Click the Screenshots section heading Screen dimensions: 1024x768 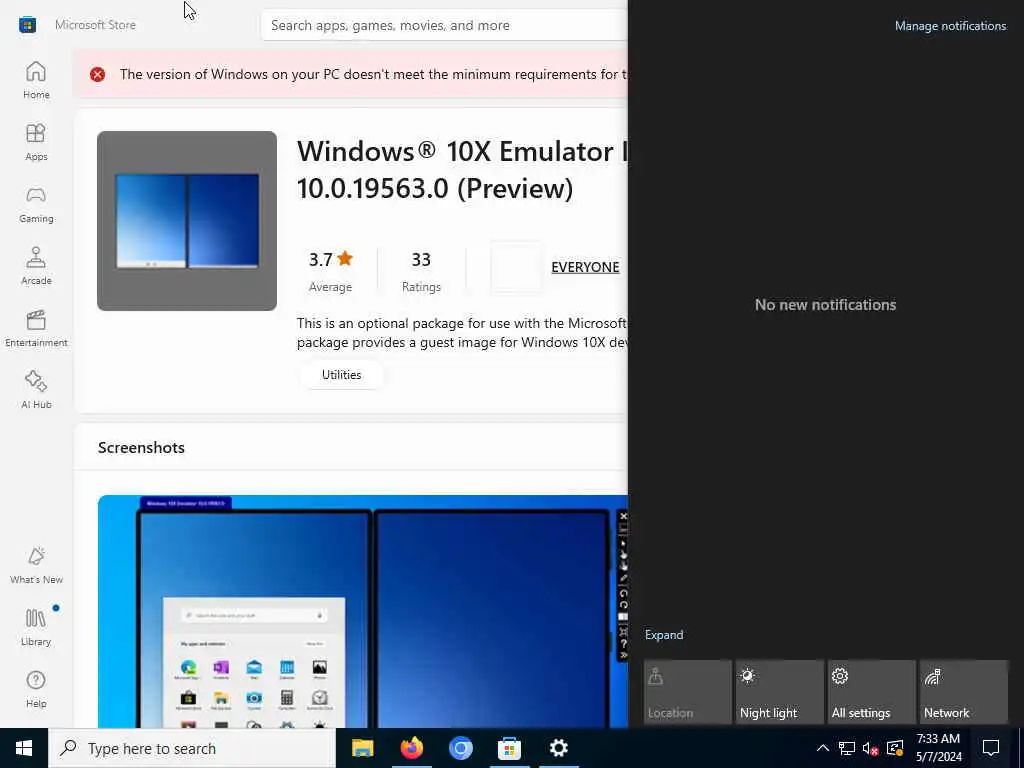click(141, 447)
